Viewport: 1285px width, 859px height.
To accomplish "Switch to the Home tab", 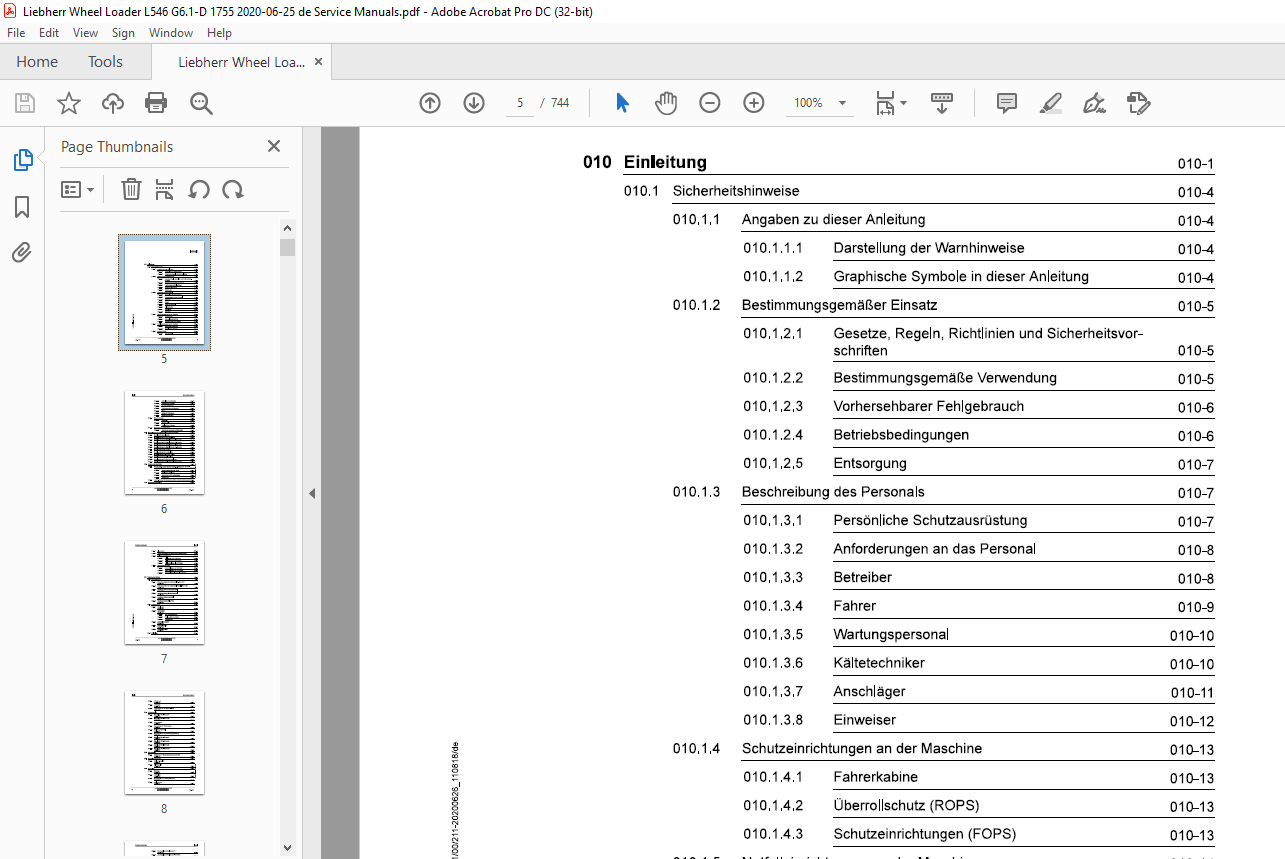I will pyautogui.click(x=37, y=62).
